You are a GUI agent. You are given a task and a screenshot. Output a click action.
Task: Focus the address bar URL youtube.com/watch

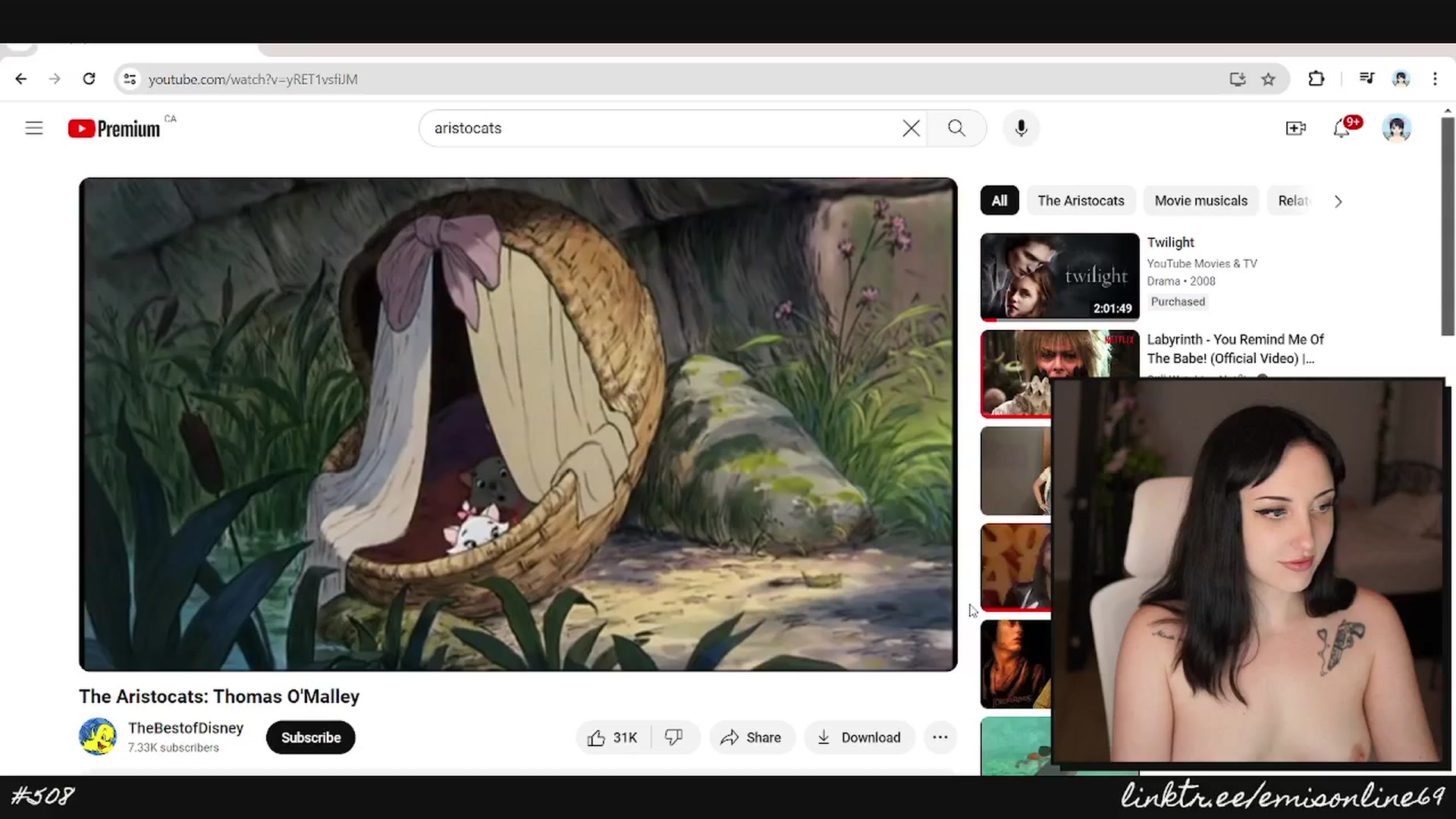[253, 80]
